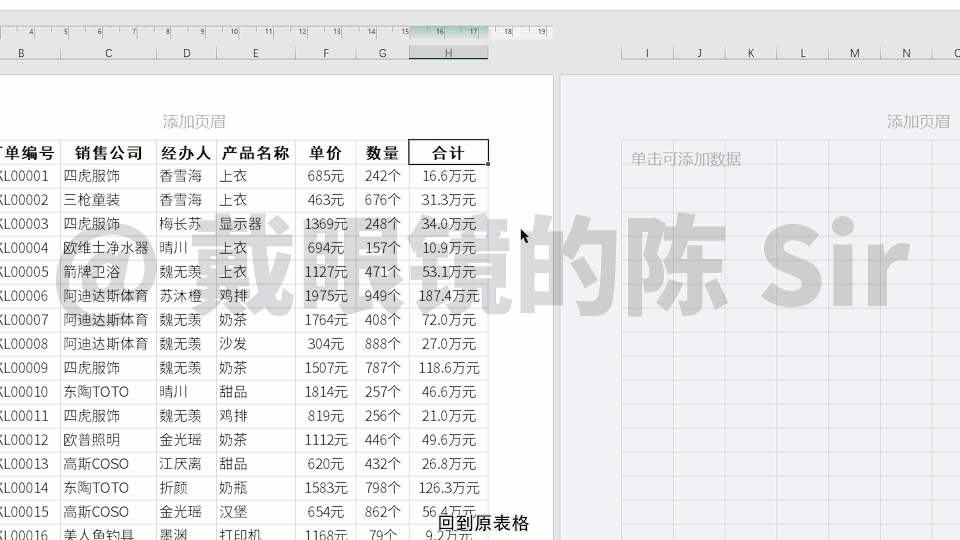The width and height of the screenshot is (960, 540).
Task: Select column D header
Action: [187, 53]
